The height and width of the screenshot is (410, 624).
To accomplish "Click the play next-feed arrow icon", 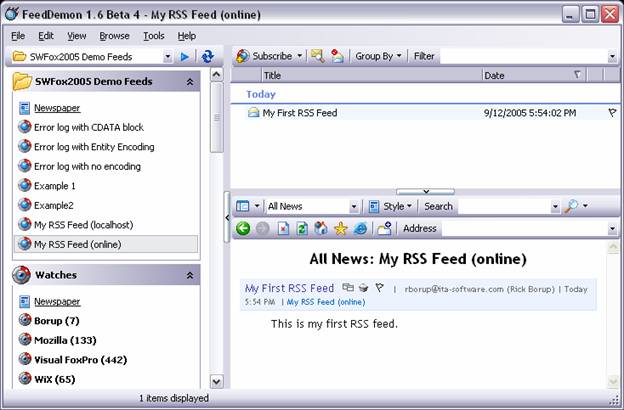I will pyautogui.click(x=185, y=57).
